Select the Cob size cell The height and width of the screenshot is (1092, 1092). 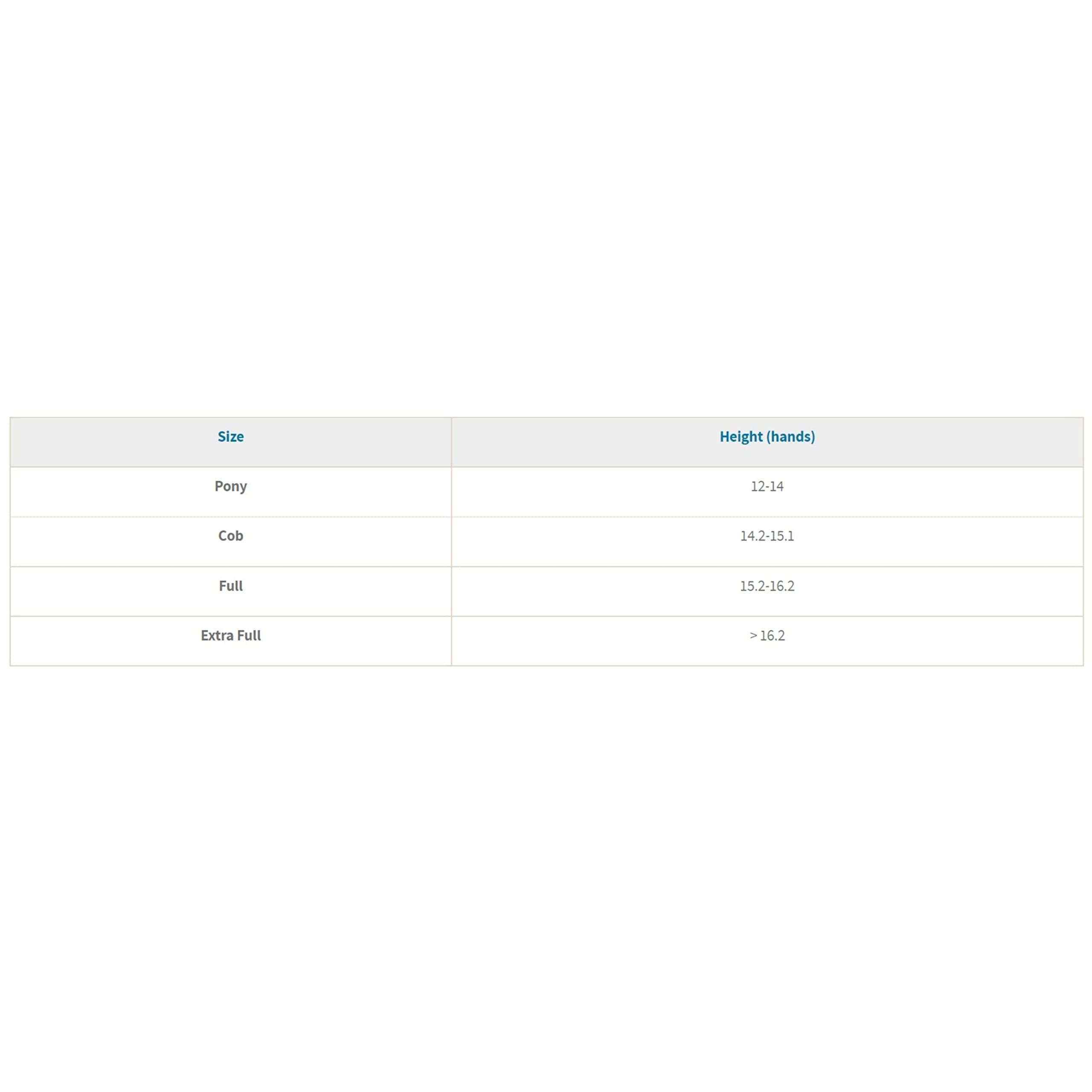click(231, 536)
